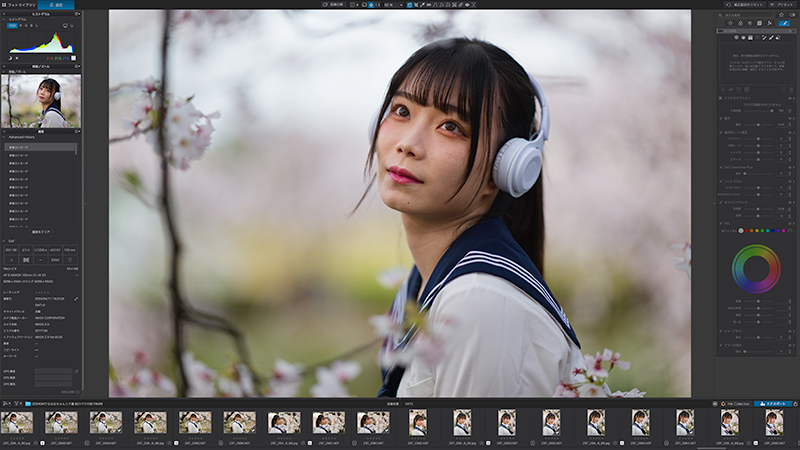Image resolution: width=800 pixels, height=450 pixels.
Task: Toggle the ホワイトバランス correction checkmark
Action: pyautogui.click(x=721, y=203)
